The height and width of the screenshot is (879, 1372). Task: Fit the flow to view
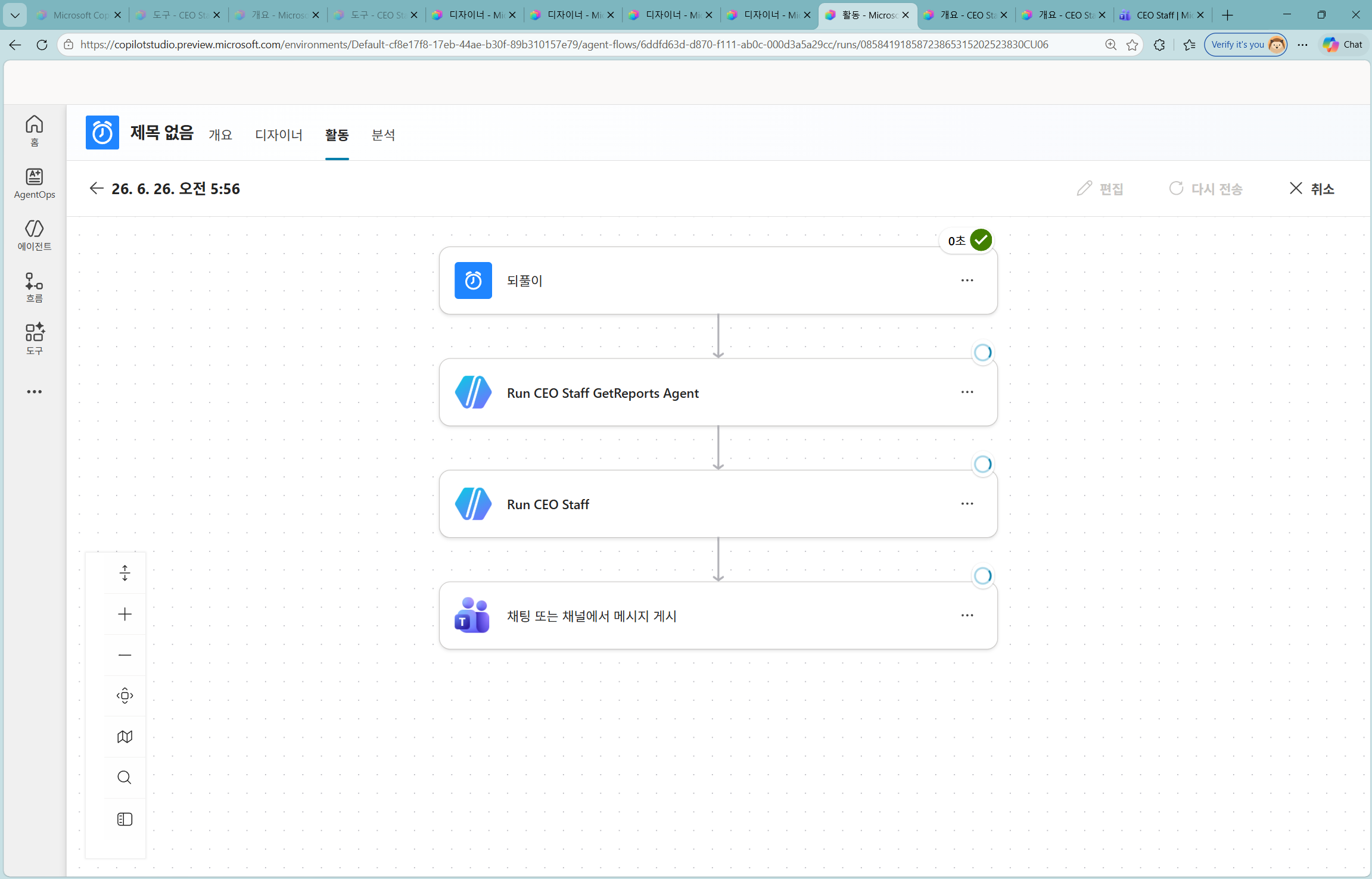[x=125, y=696]
